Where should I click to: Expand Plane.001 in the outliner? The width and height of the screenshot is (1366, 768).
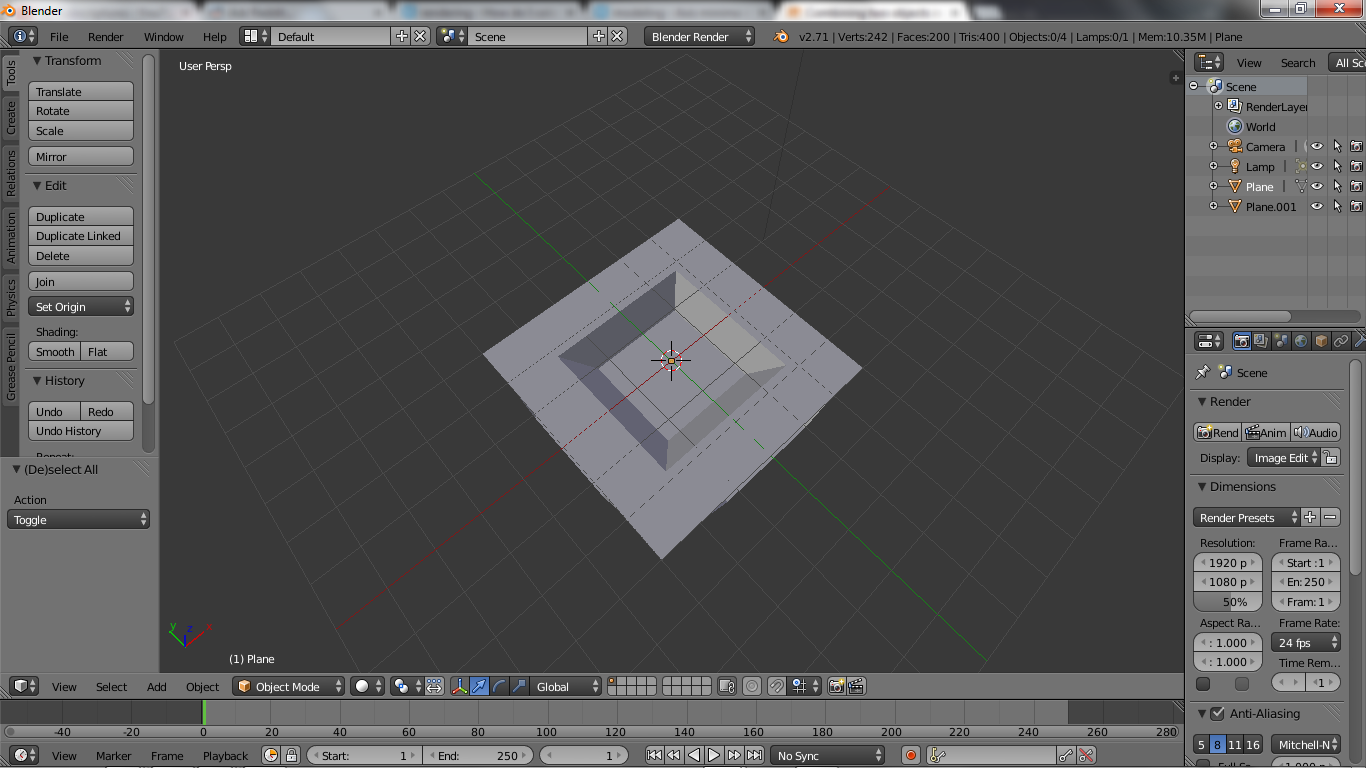coord(1214,206)
